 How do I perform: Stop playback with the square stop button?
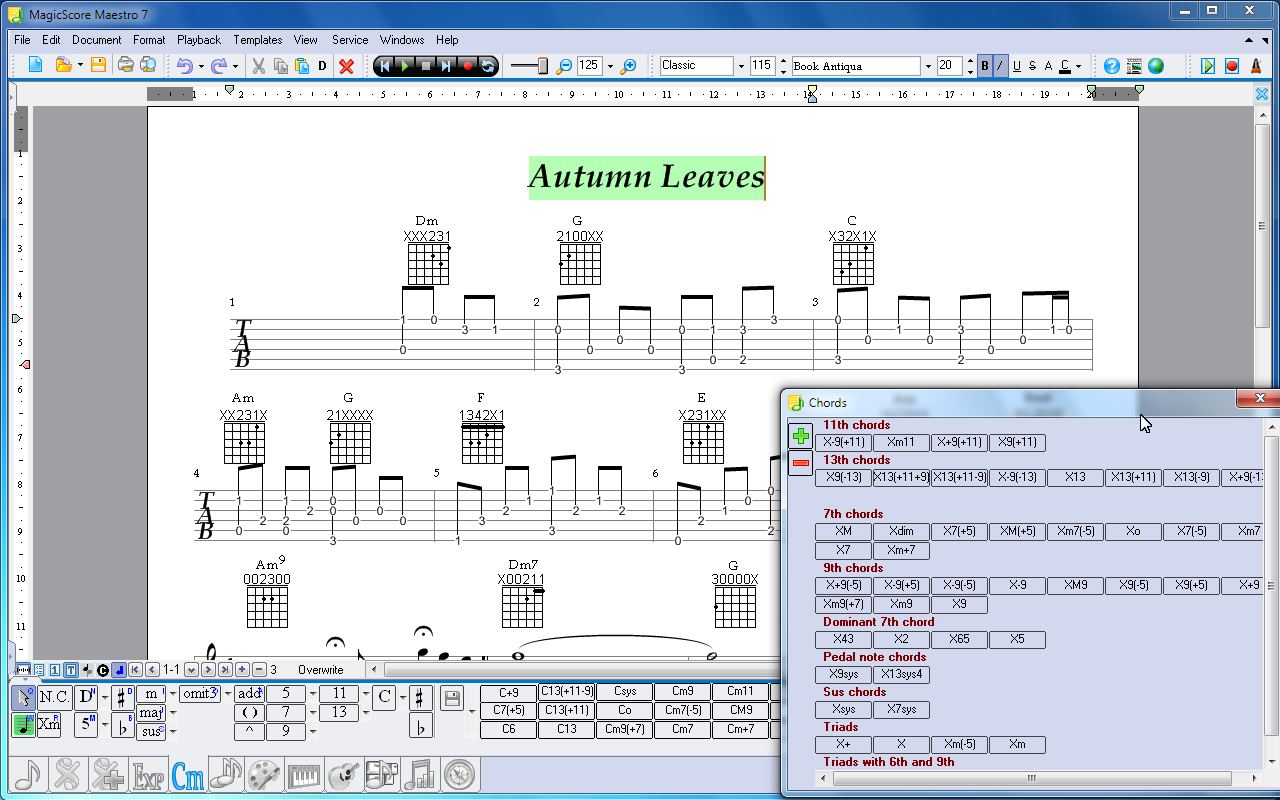425,66
